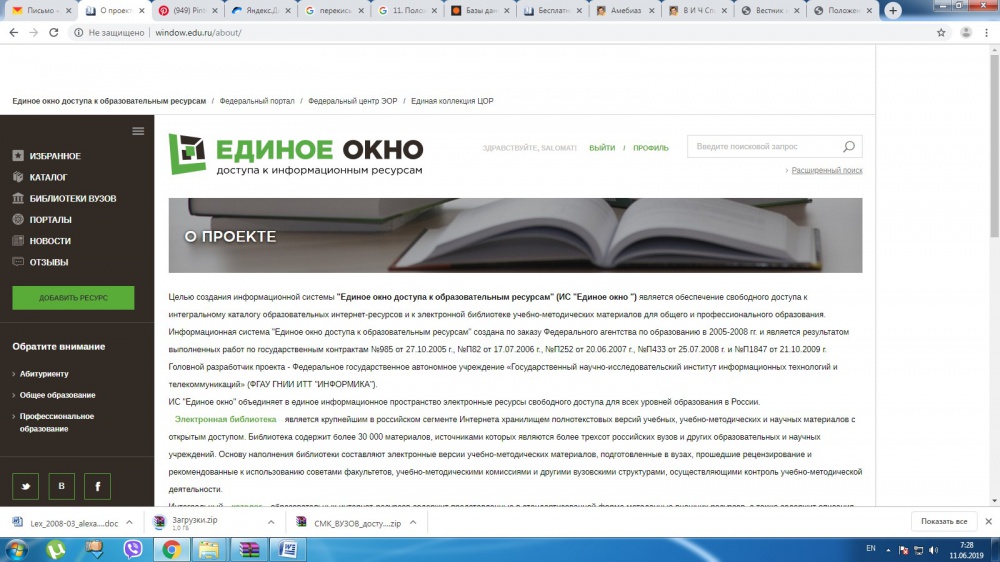The height and width of the screenshot is (562, 1000).
Task: Click the address bar URL
Action: (198, 33)
